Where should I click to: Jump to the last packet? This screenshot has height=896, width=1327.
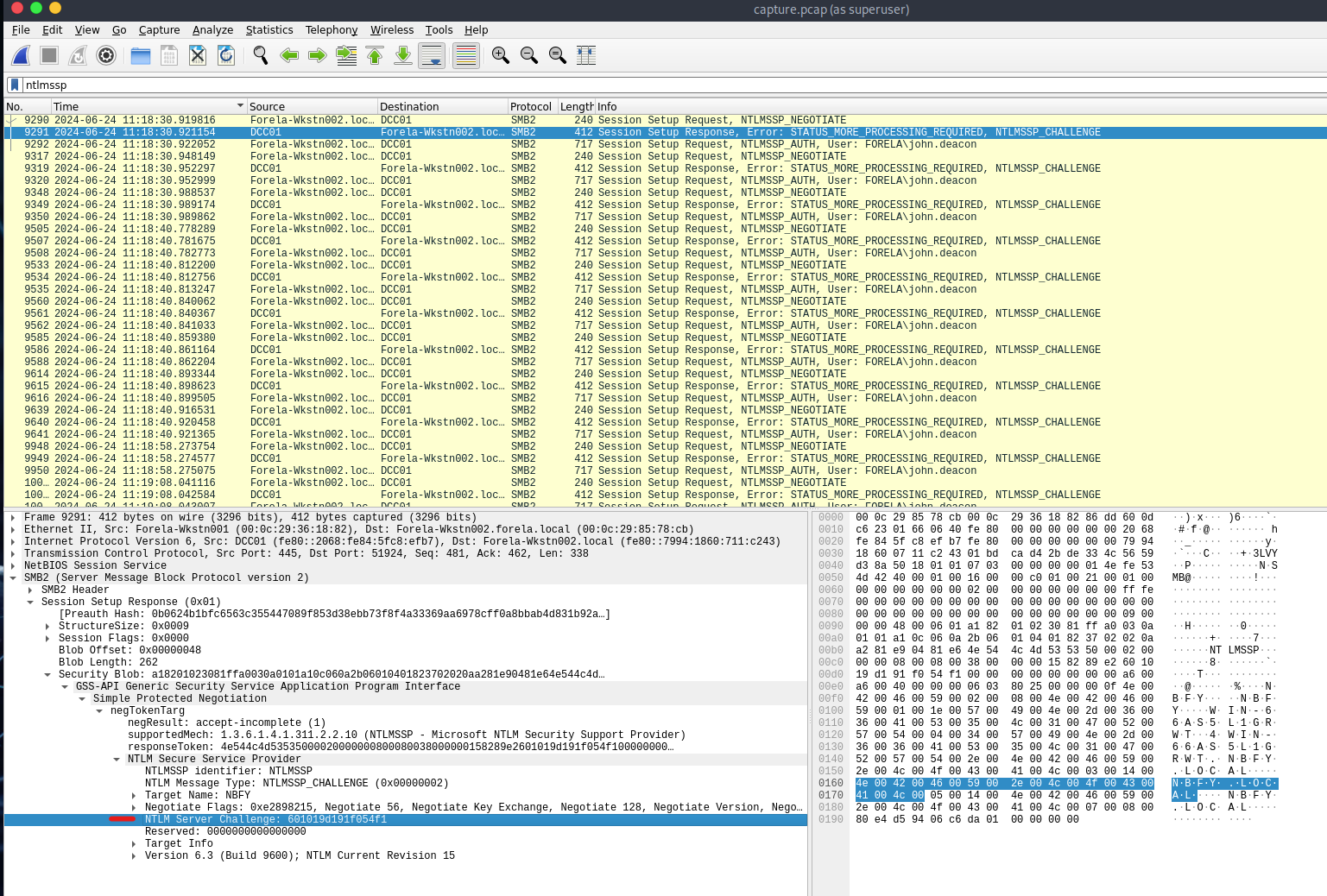pyautogui.click(x=403, y=55)
